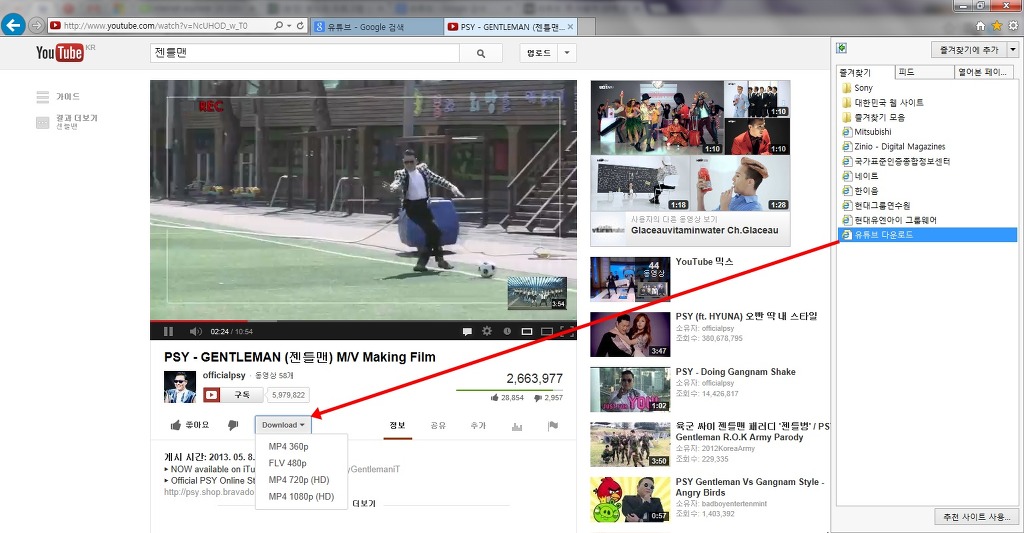
Task: Expand the Download dropdown button
Action: pos(283,425)
